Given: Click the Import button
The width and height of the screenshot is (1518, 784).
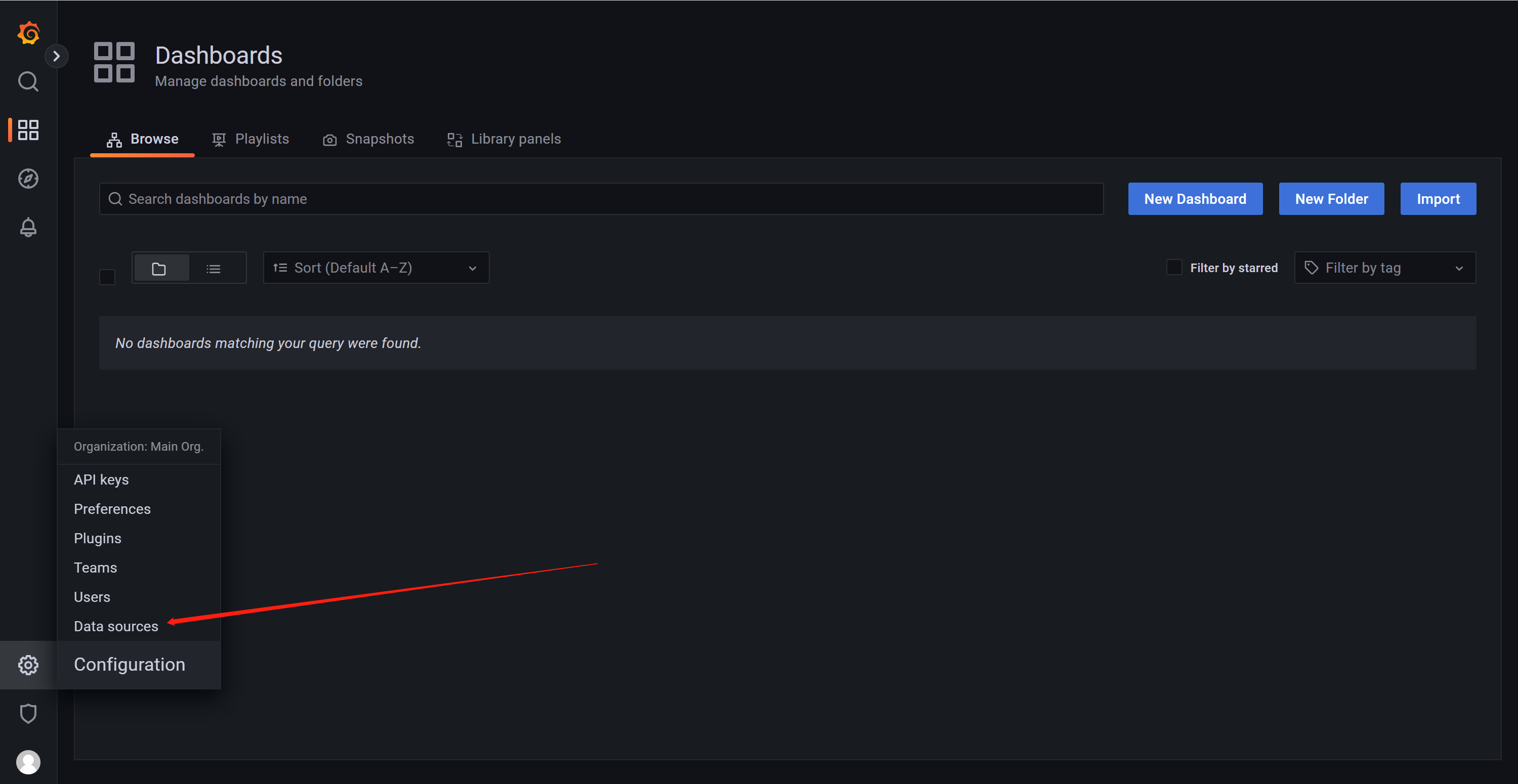Looking at the screenshot, I should pyautogui.click(x=1438, y=199).
